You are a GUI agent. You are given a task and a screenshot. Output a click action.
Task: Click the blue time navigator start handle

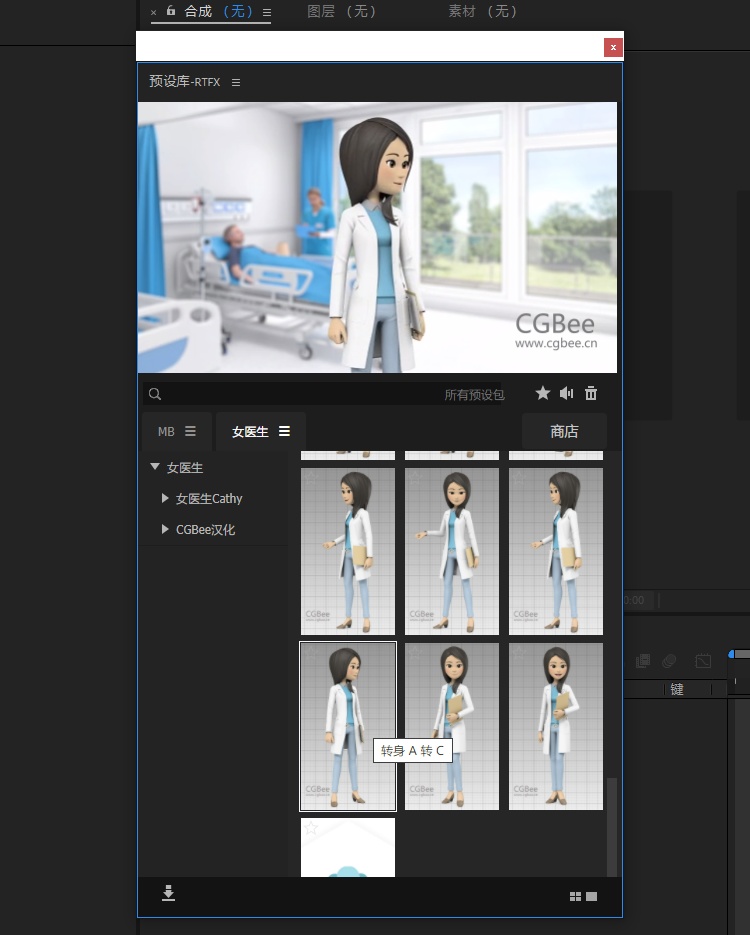[x=732, y=654]
